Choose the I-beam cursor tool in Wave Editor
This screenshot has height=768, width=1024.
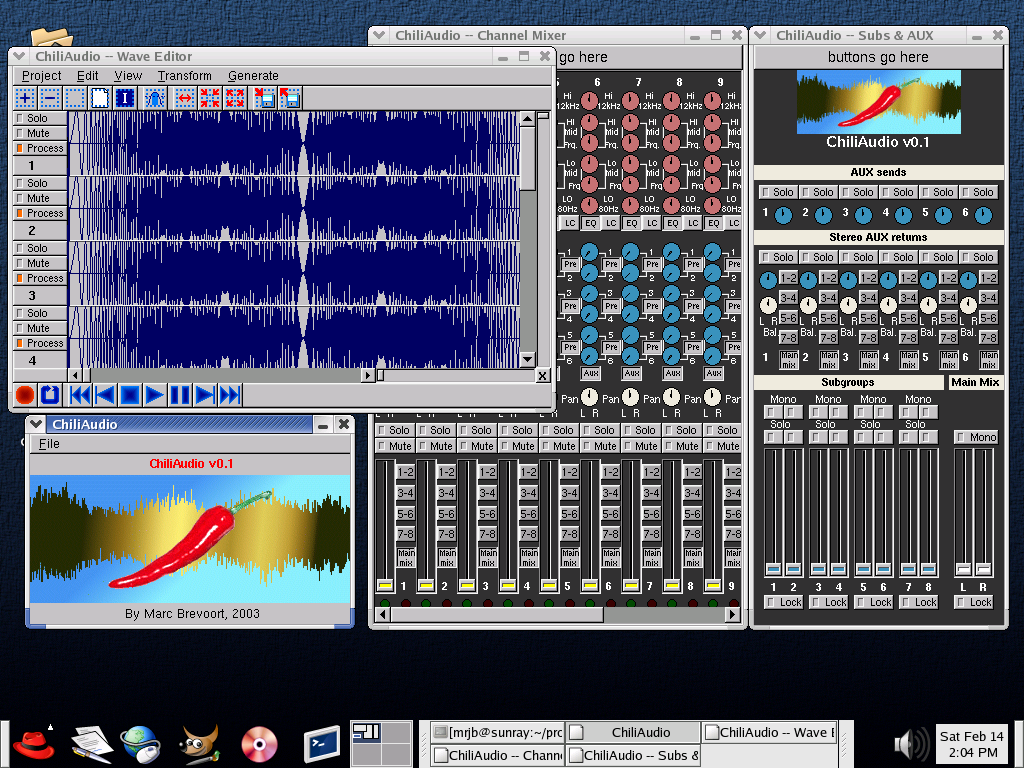tap(125, 99)
